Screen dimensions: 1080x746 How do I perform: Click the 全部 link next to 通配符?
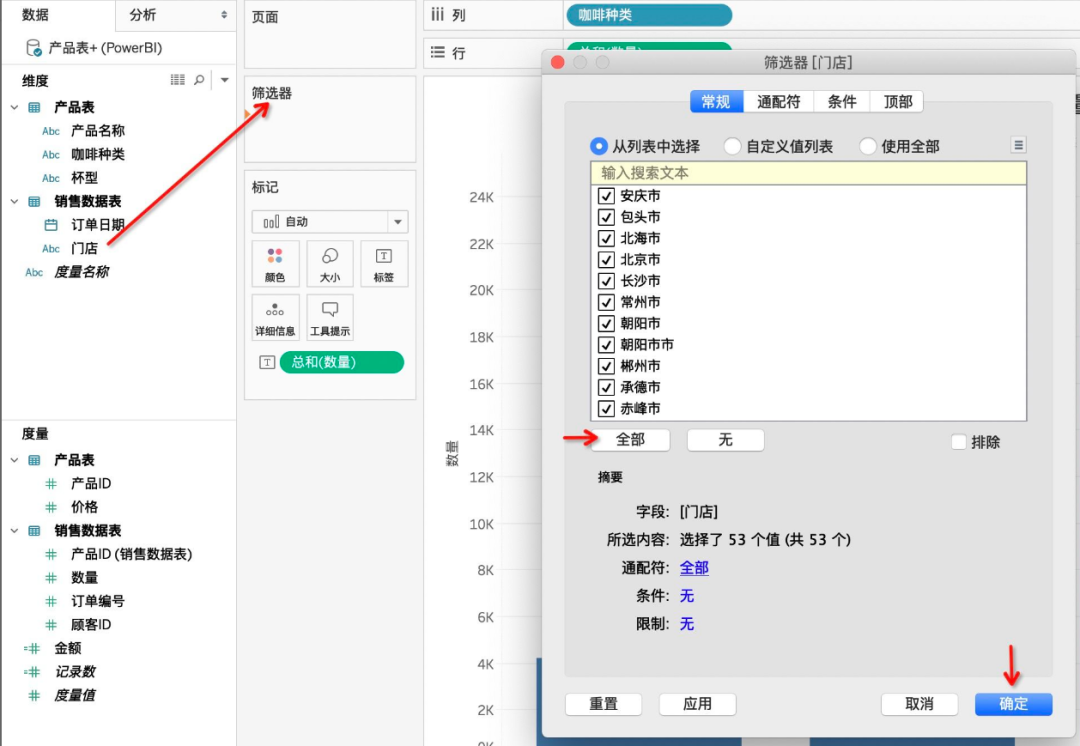[x=694, y=568]
